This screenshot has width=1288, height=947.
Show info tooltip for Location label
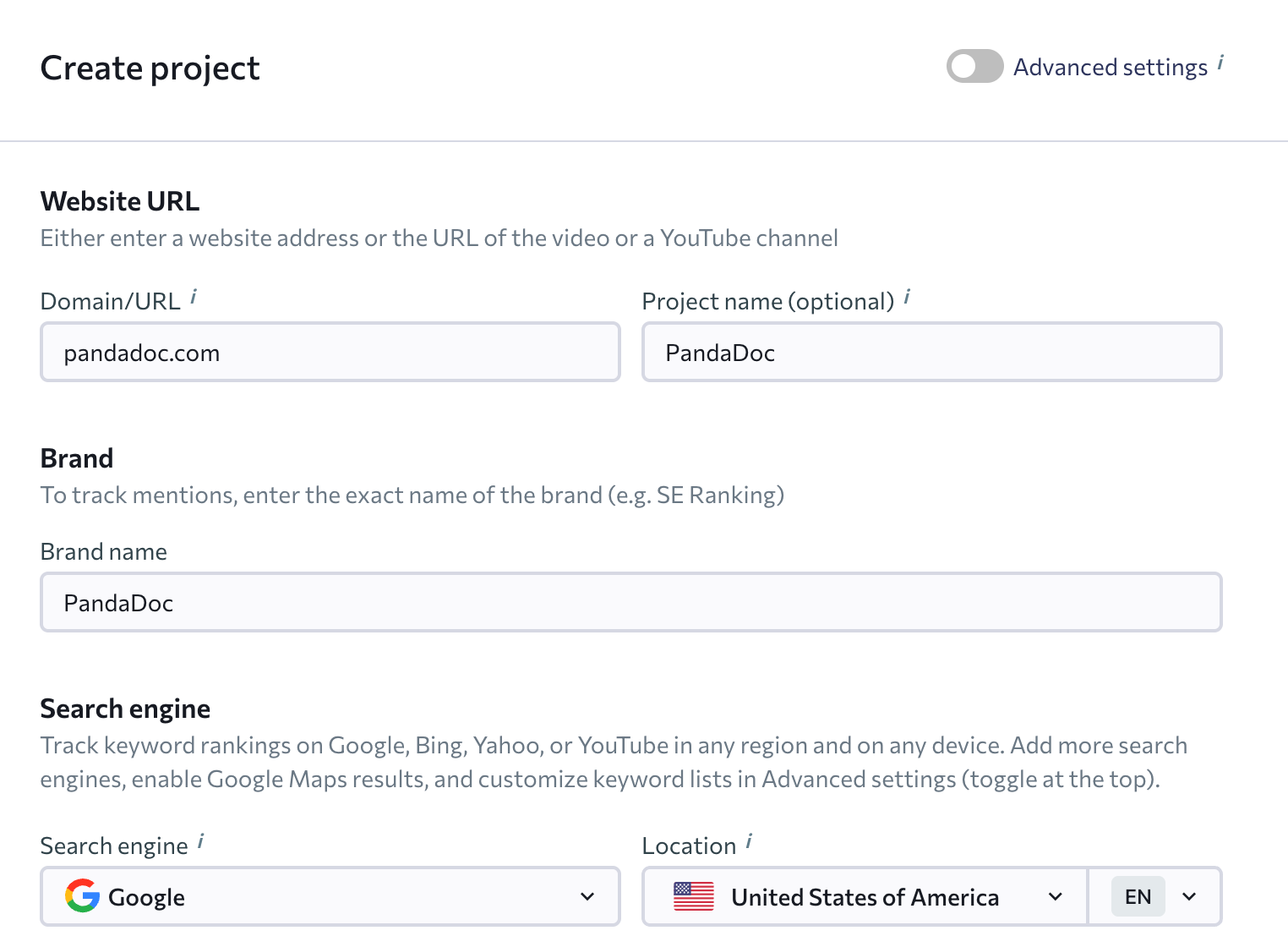pyautogui.click(x=749, y=841)
